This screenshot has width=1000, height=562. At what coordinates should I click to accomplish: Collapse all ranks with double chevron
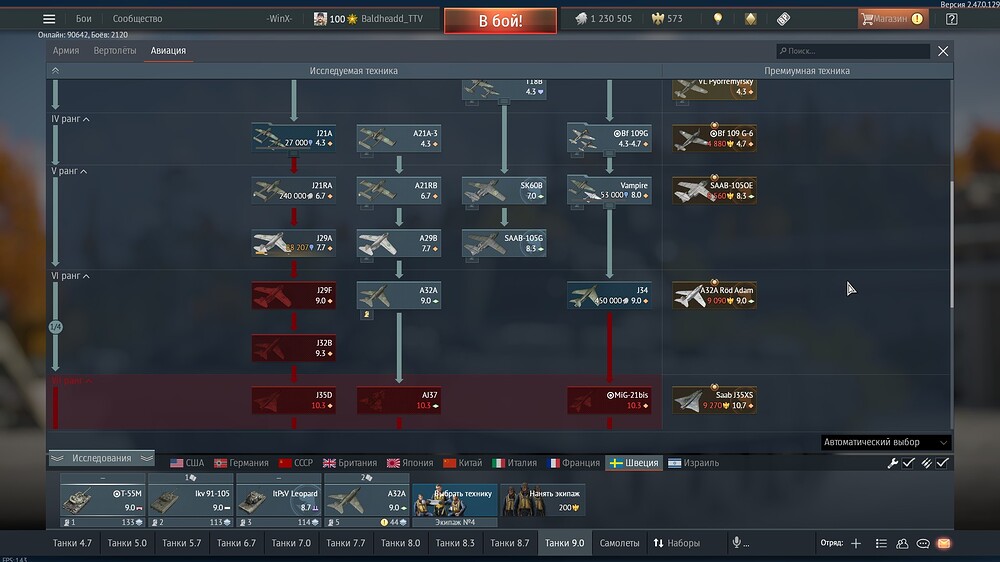click(55, 71)
